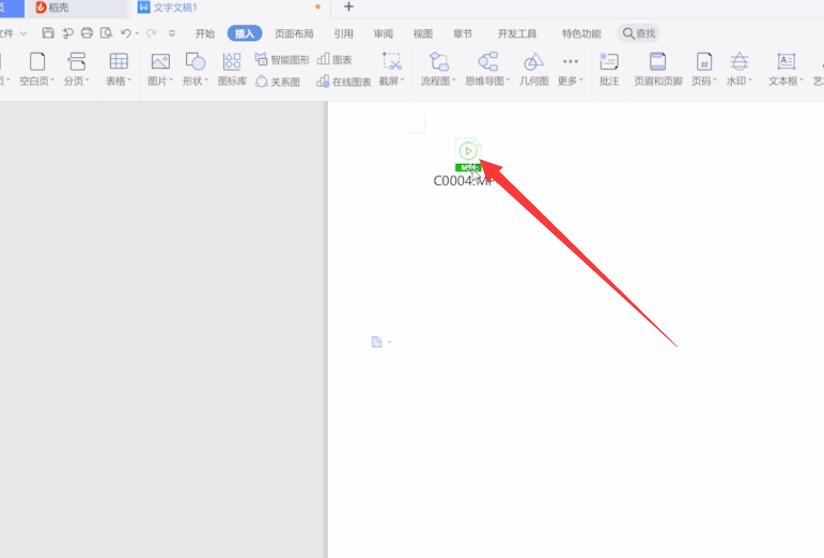Insert a comment with 批注
The image size is (824, 558).
click(609, 69)
